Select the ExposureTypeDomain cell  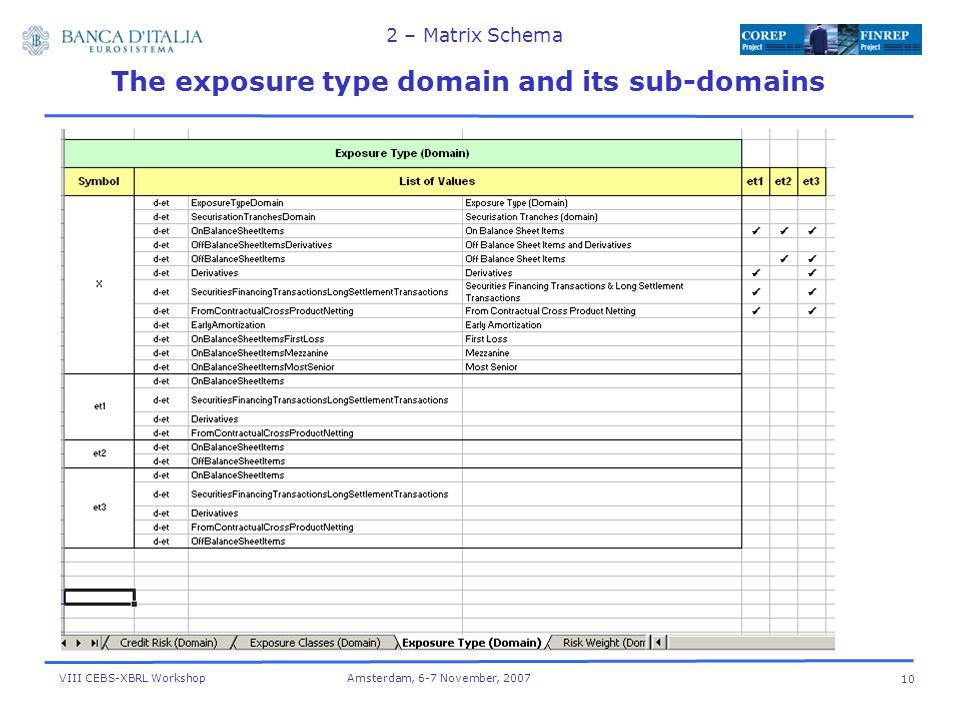point(325,203)
